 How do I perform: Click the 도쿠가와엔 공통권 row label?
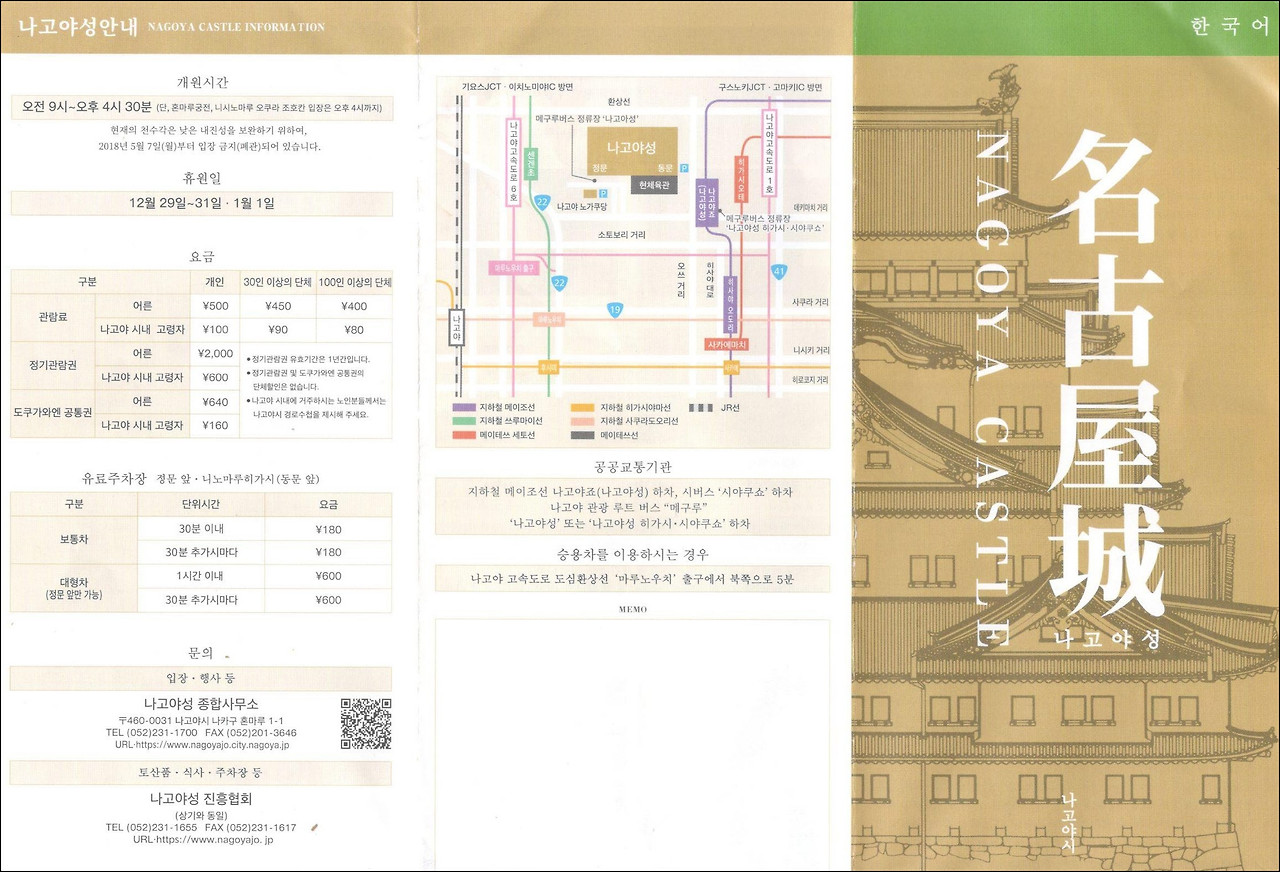click(x=52, y=413)
